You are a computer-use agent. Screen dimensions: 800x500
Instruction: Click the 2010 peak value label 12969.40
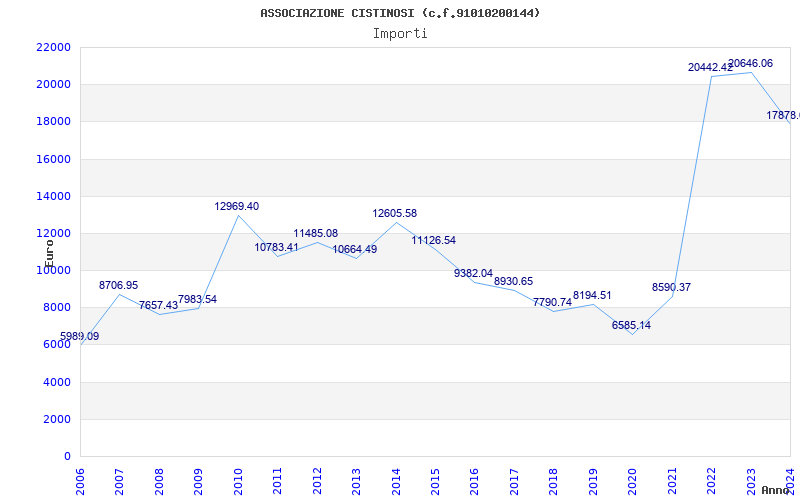coord(236,207)
